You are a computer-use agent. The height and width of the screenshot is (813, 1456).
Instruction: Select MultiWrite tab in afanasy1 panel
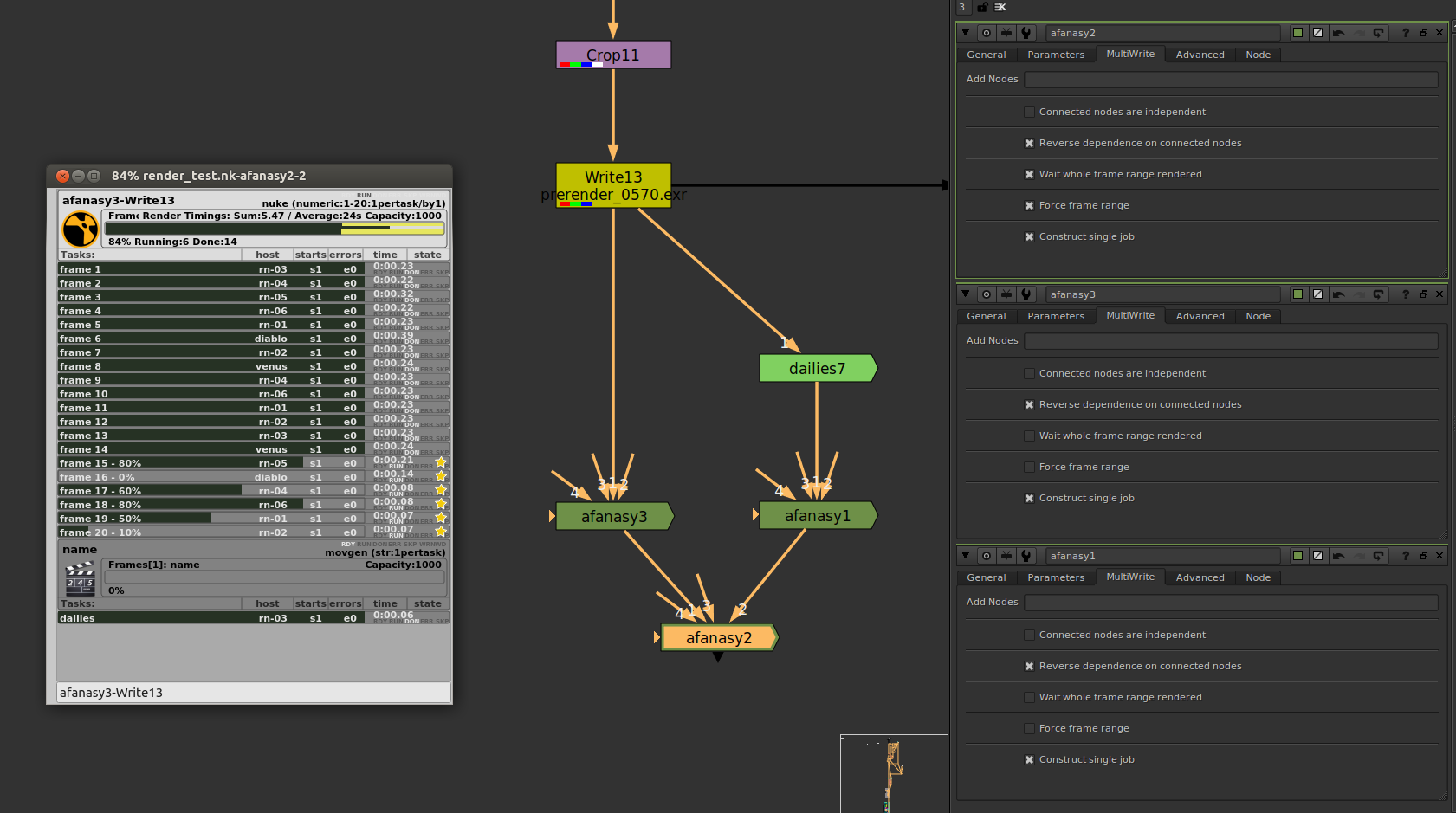point(1130,577)
